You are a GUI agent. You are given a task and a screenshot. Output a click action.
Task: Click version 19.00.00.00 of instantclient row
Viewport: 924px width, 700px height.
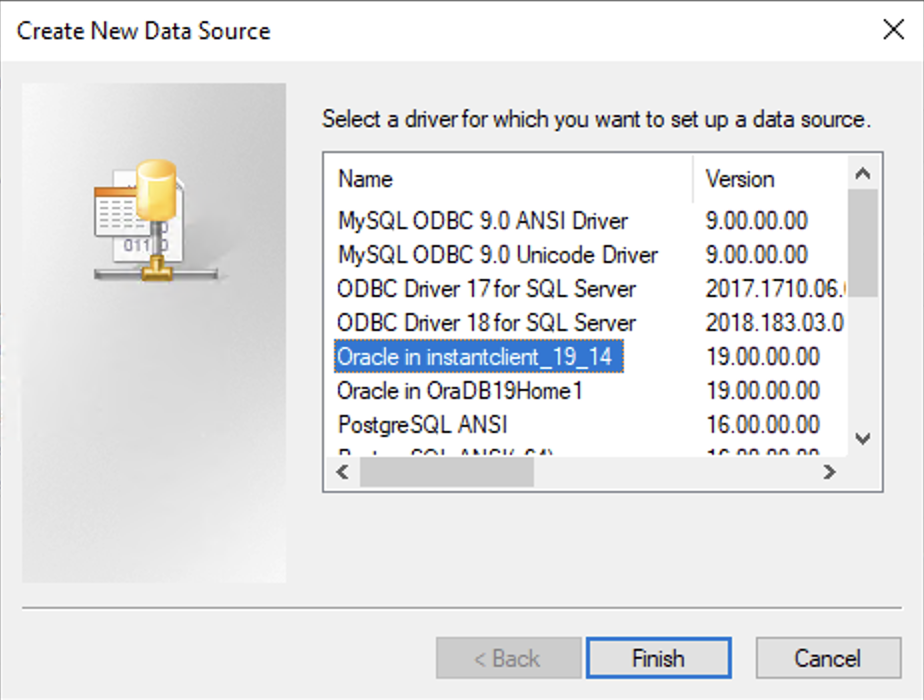point(763,356)
